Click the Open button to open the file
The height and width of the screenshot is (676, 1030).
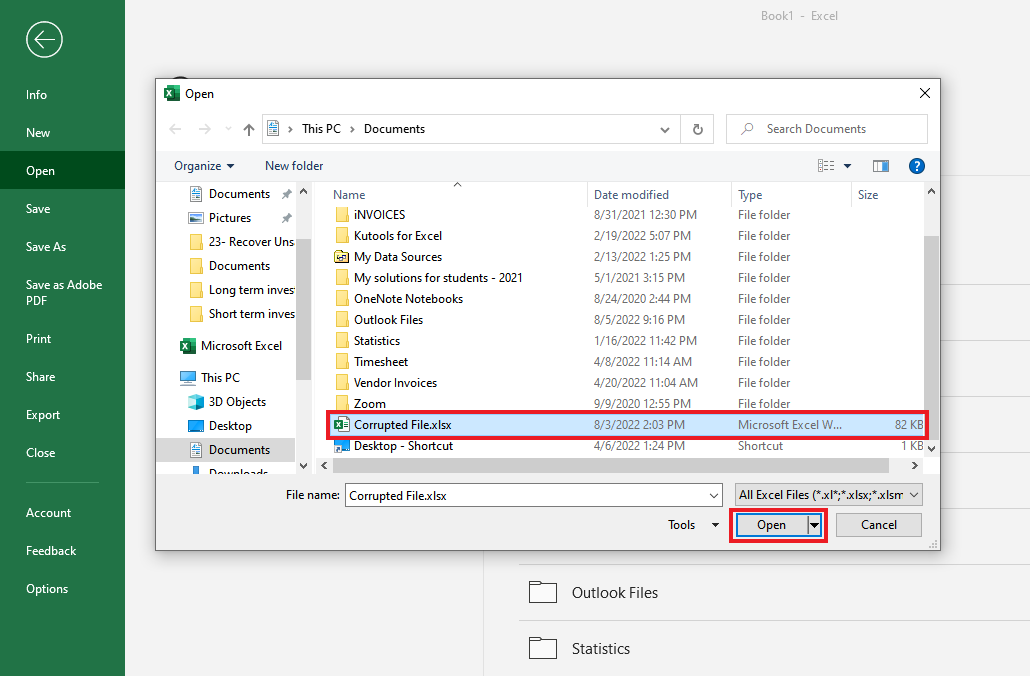coord(770,524)
